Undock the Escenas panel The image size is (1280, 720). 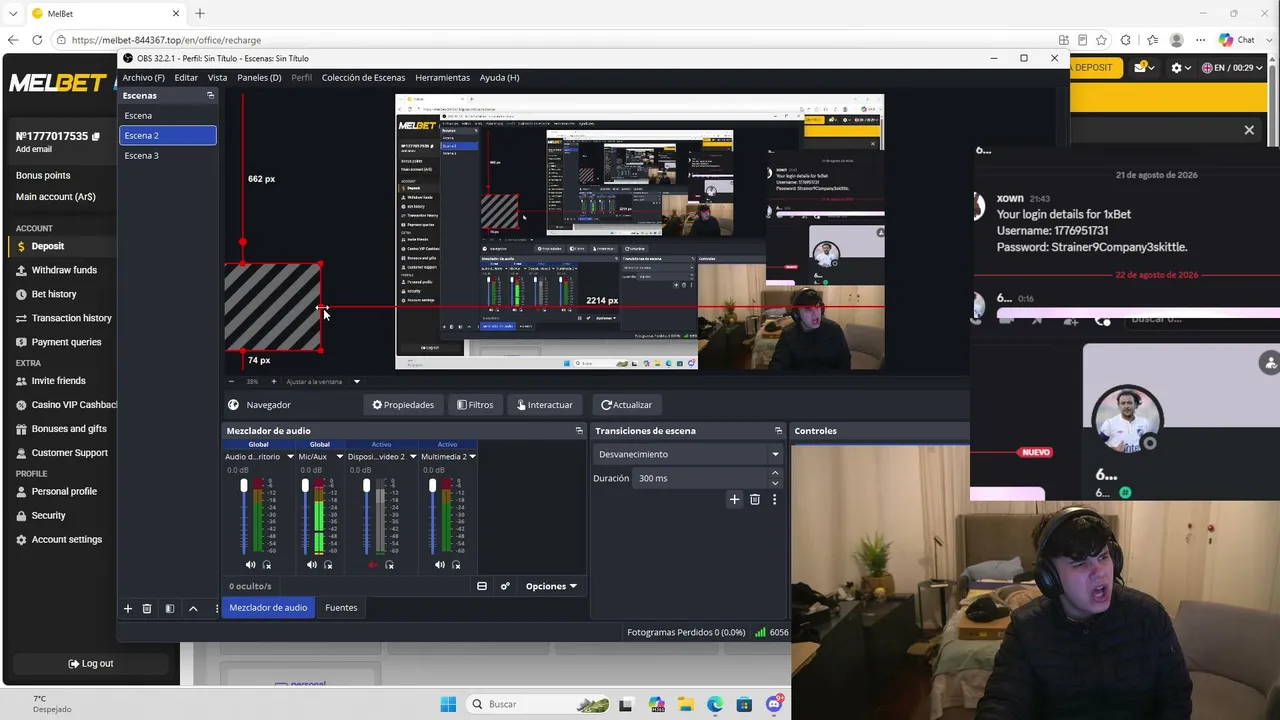pyautogui.click(x=210, y=95)
